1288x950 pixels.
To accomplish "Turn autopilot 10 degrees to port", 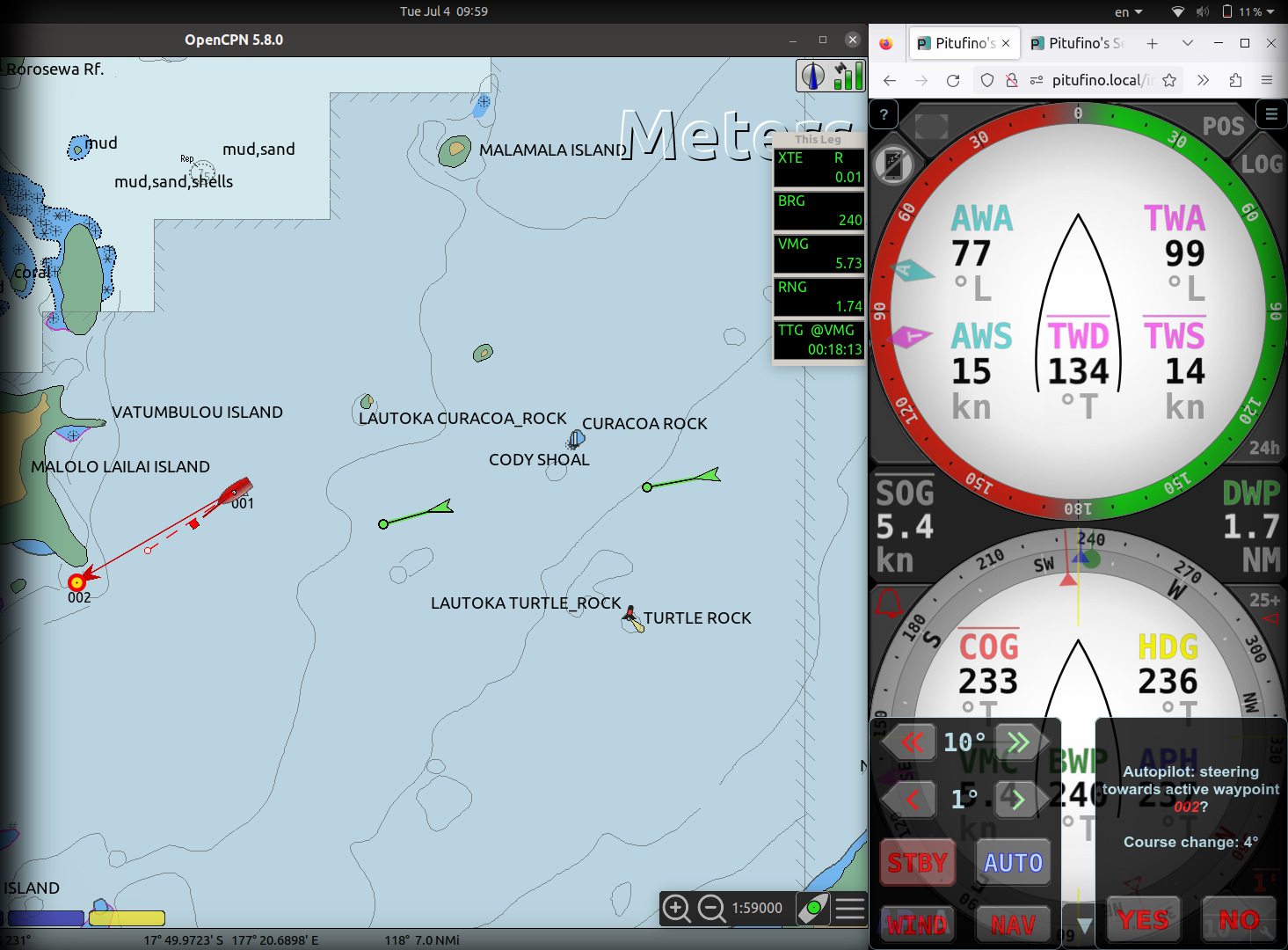I will [x=908, y=742].
